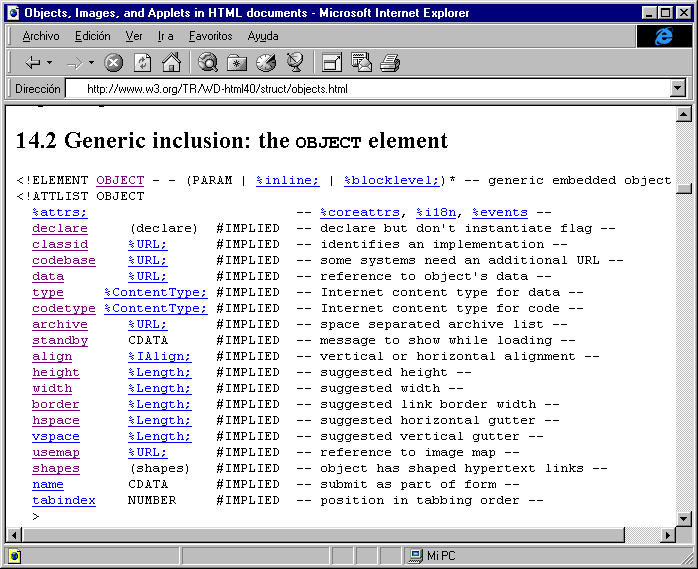698x569 pixels.
Task: Follow the height attribute link
Action: [x=56, y=373]
